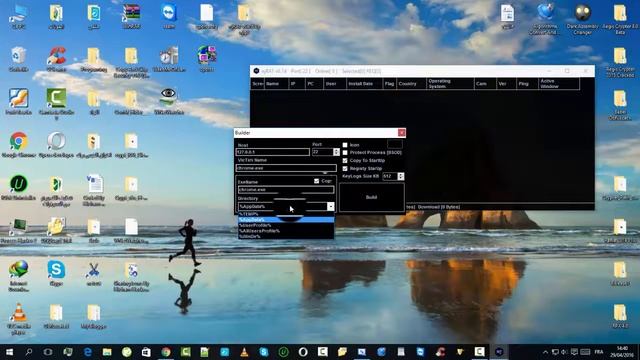Select Aegis Crypter folder at top right
640x360 pixels.
coord(620,19)
